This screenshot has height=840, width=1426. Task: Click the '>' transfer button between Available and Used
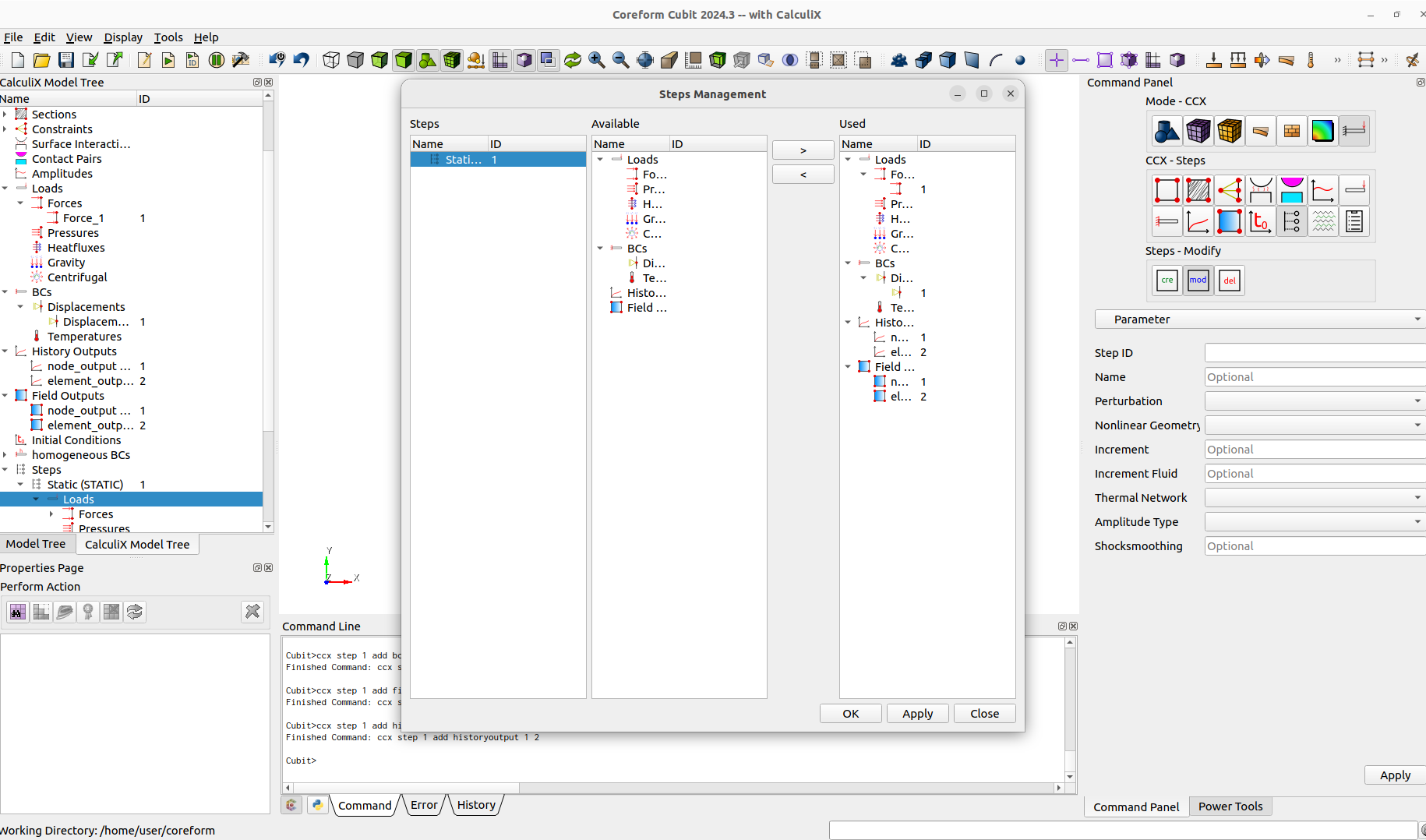pos(803,150)
